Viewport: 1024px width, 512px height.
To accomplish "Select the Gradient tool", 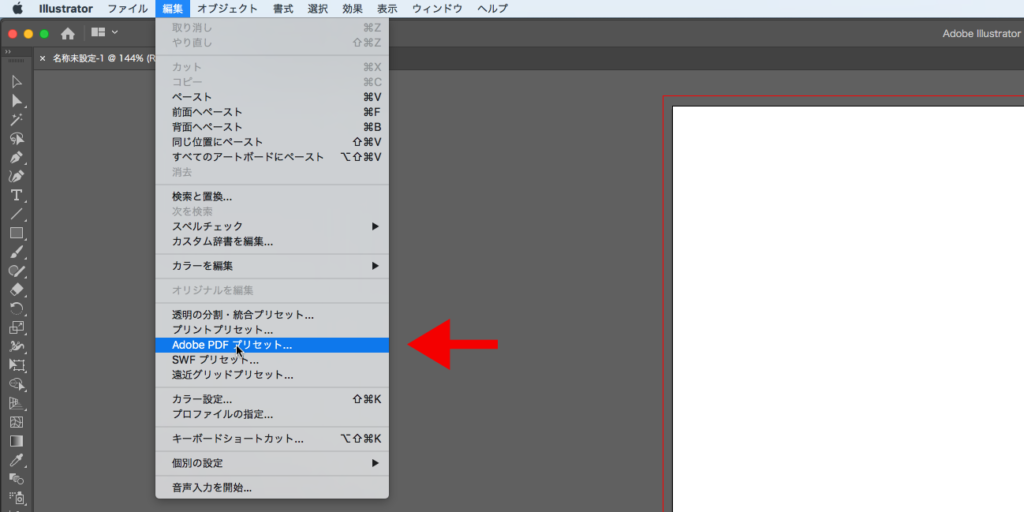I will 17,441.
